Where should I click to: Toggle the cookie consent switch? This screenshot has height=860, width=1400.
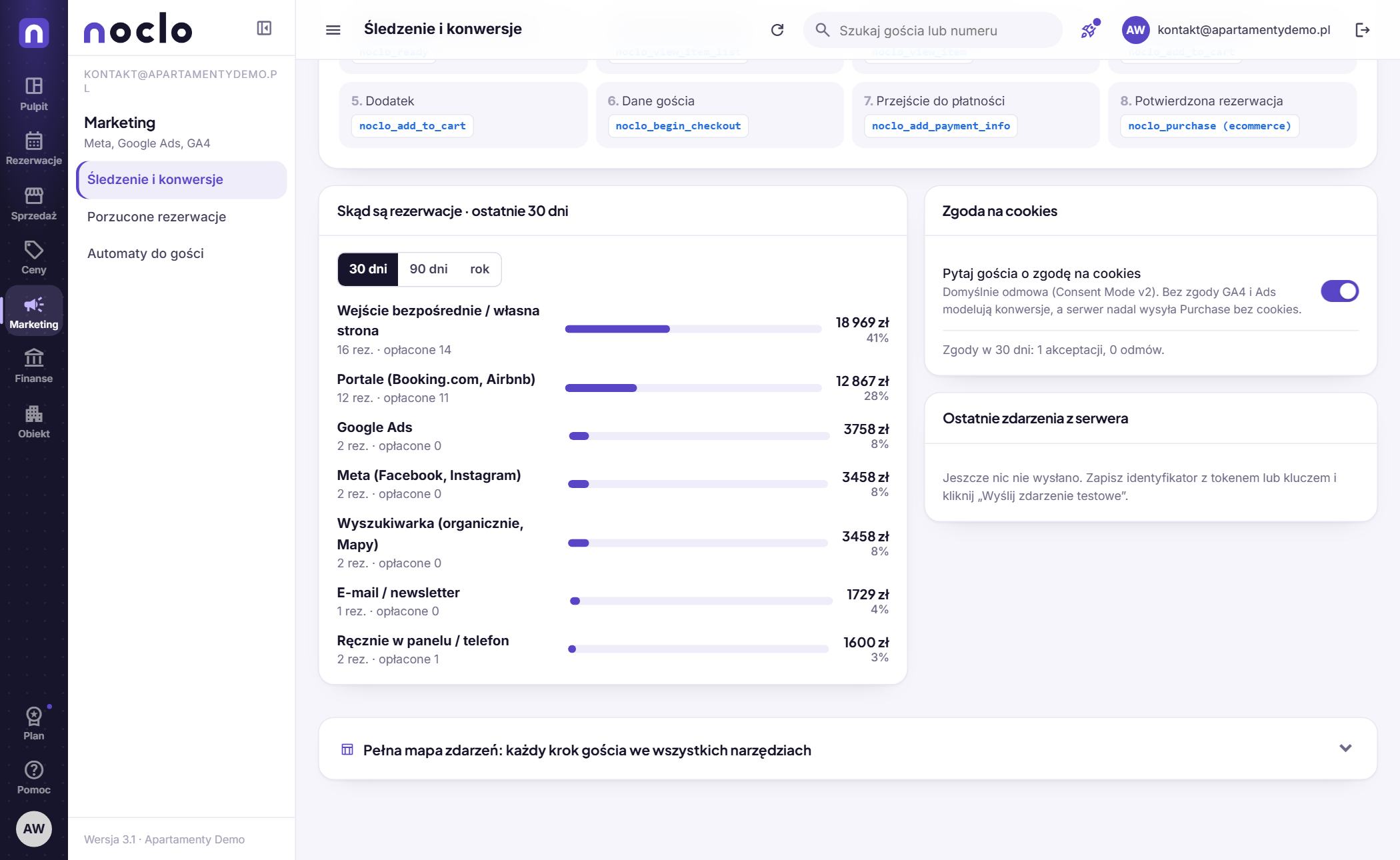(x=1339, y=291)
